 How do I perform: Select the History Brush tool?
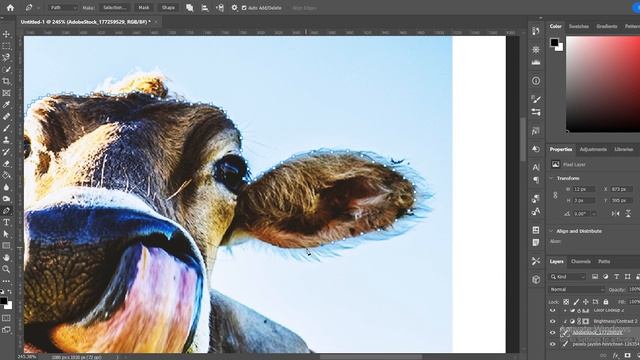(x=6, y=152)
